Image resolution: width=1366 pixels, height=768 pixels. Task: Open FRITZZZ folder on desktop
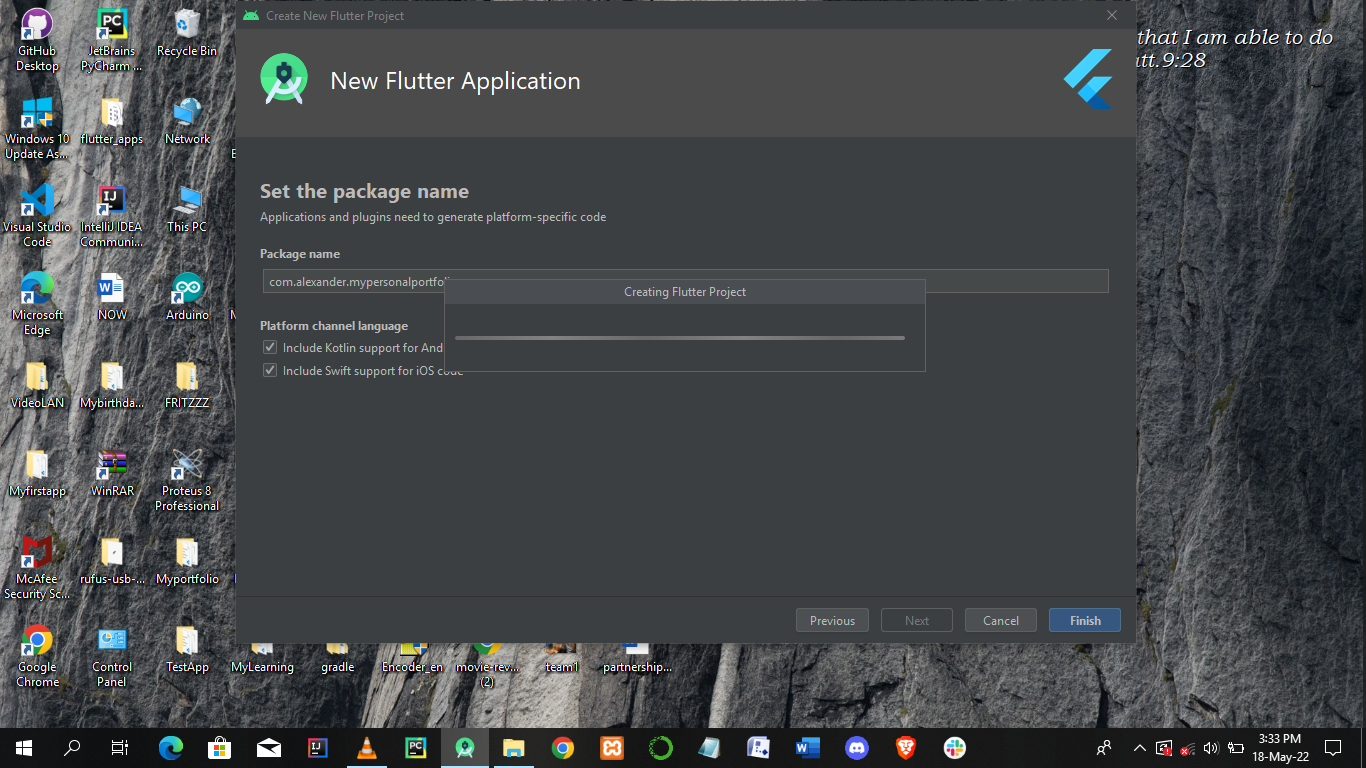[x=187, y=385]
